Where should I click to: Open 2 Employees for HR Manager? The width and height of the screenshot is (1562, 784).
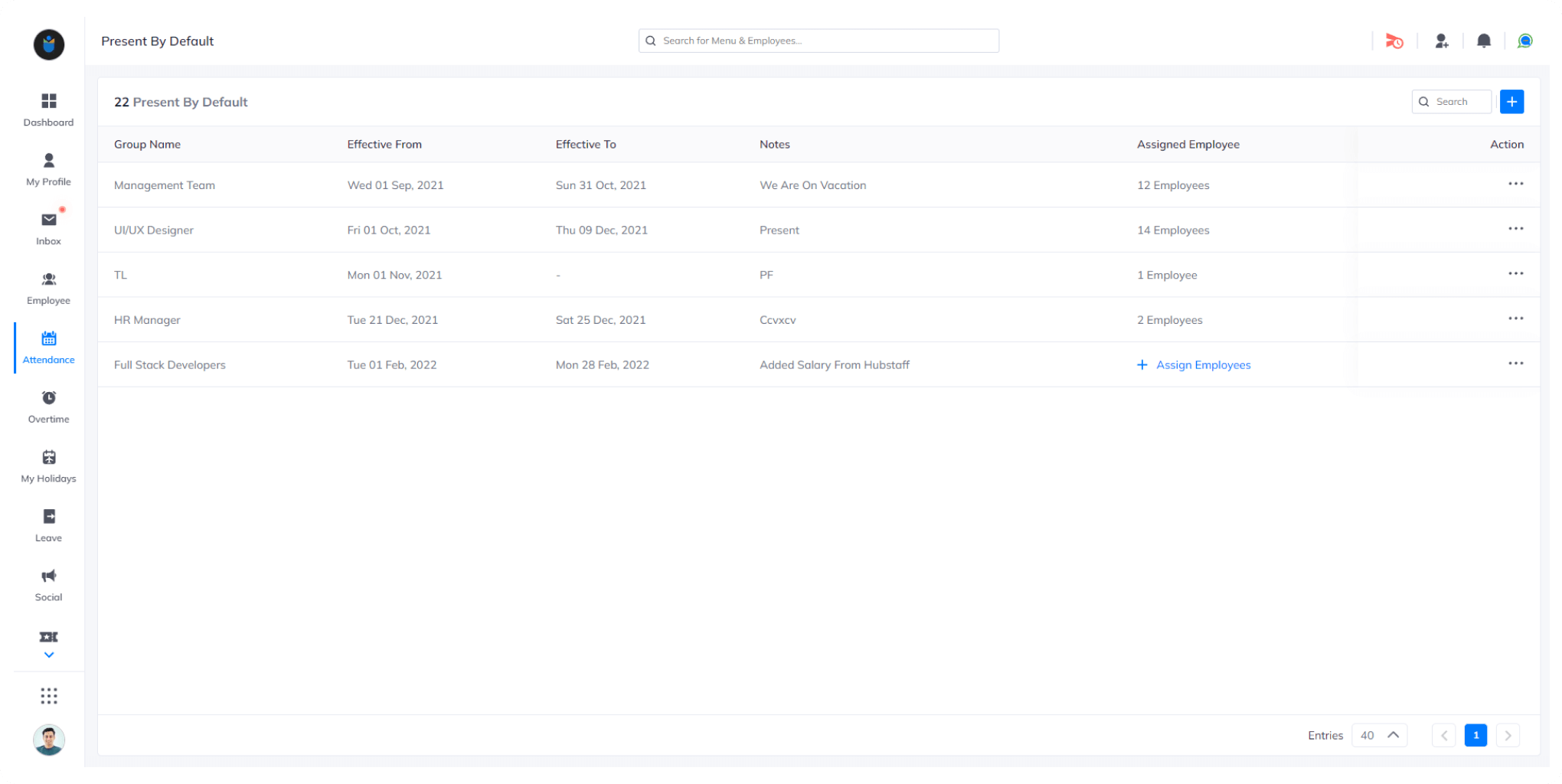coord(1170,320)
